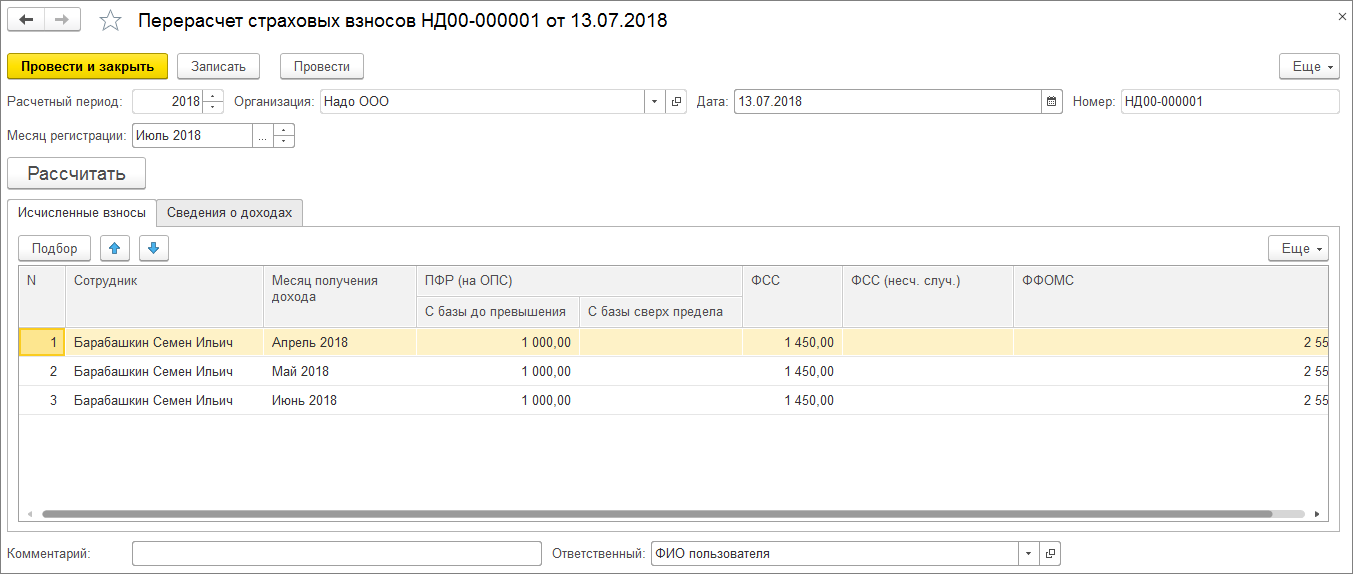Move row up with blue arrow
The image size is (1353, 574).
(x=115, y=248)
